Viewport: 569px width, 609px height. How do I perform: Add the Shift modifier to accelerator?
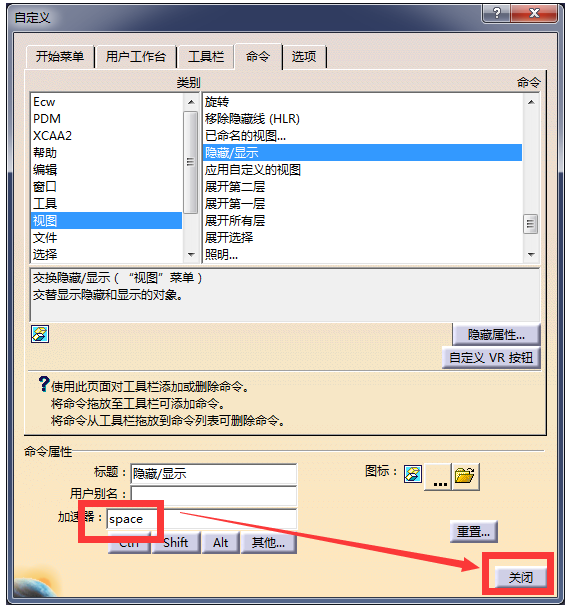click(176, 543)
